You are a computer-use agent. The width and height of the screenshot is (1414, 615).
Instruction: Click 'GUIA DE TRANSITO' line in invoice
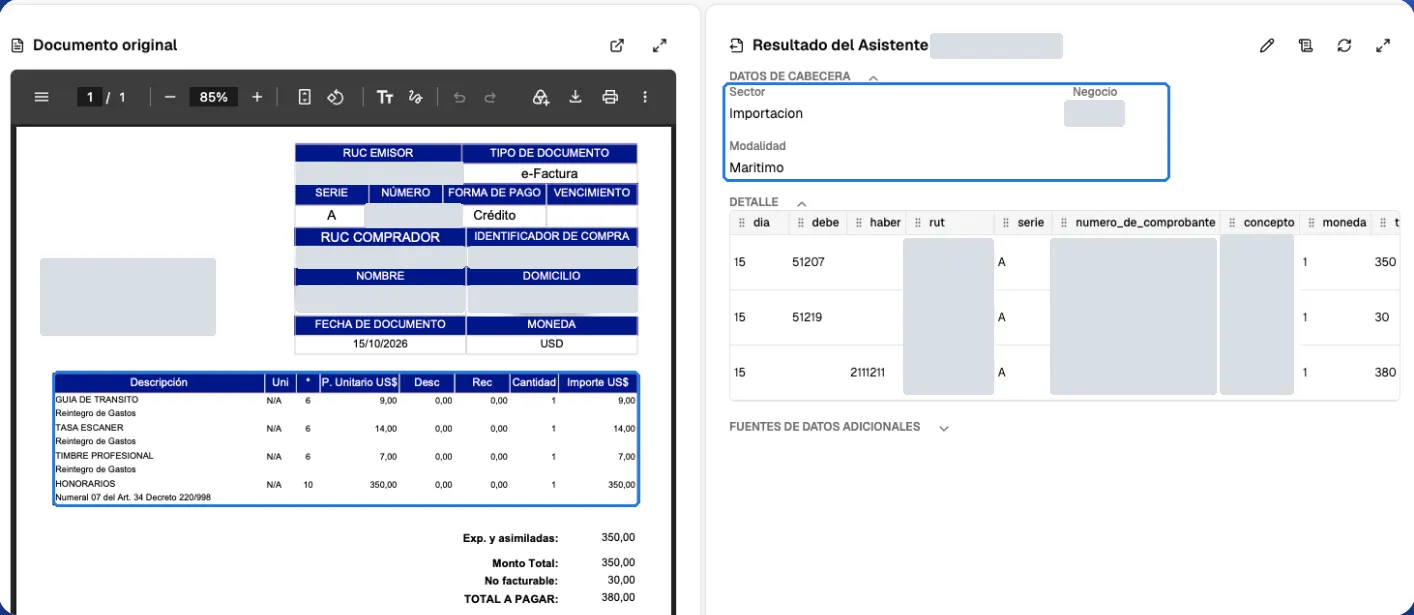(97, 399)
